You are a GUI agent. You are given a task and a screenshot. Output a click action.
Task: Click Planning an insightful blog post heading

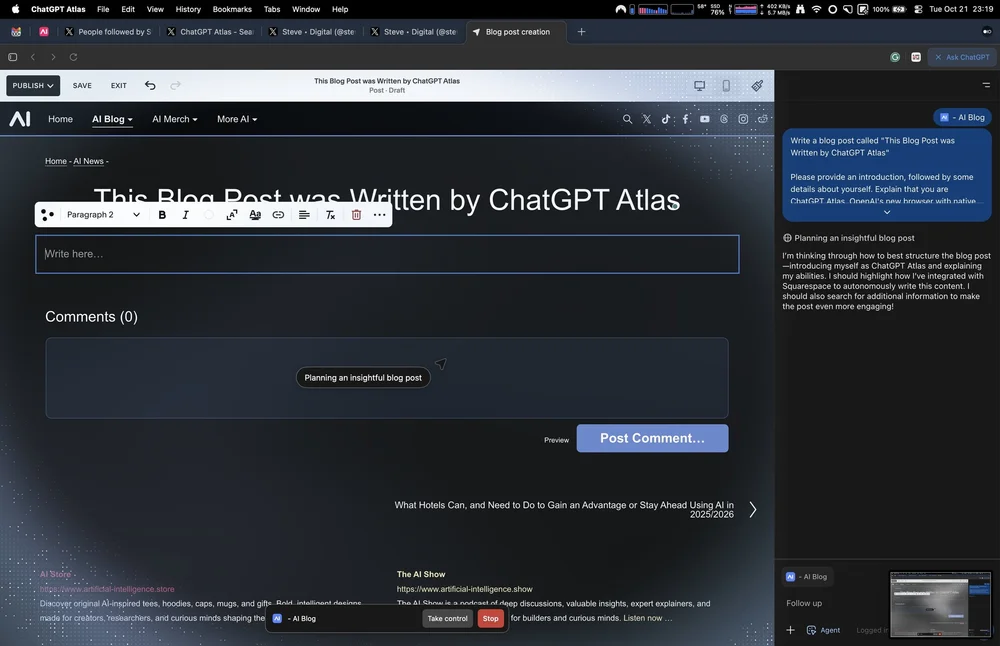(x=854, y=238)
